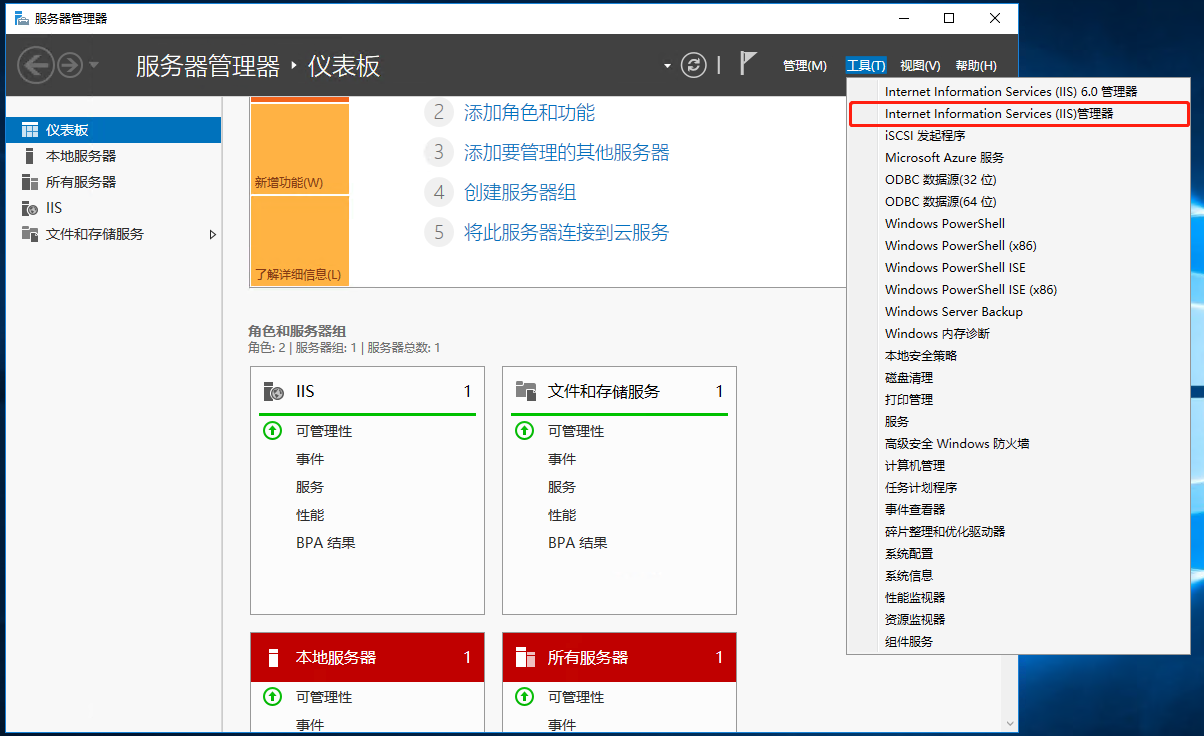Image resolution: width=1204 pixels, height=736 pixels.
Task: Click the 文件和存储服务 tile icon
Action: pos(526,391)
